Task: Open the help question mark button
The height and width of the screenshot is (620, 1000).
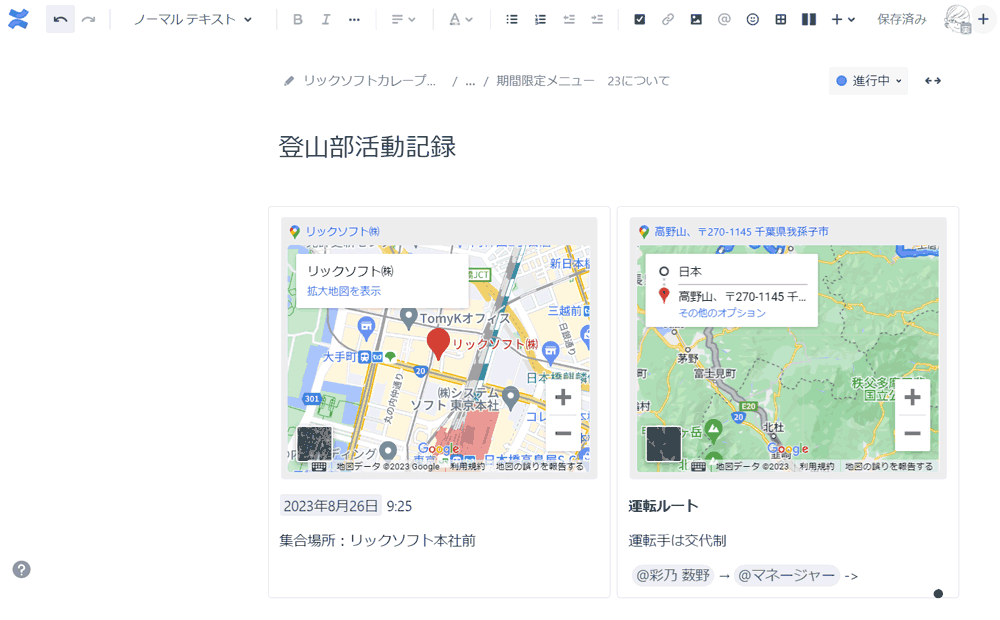Action: pos(22,570)
